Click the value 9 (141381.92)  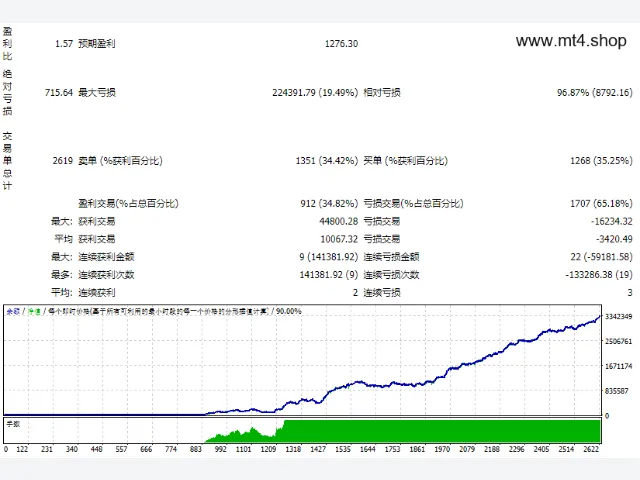(329, 257)
